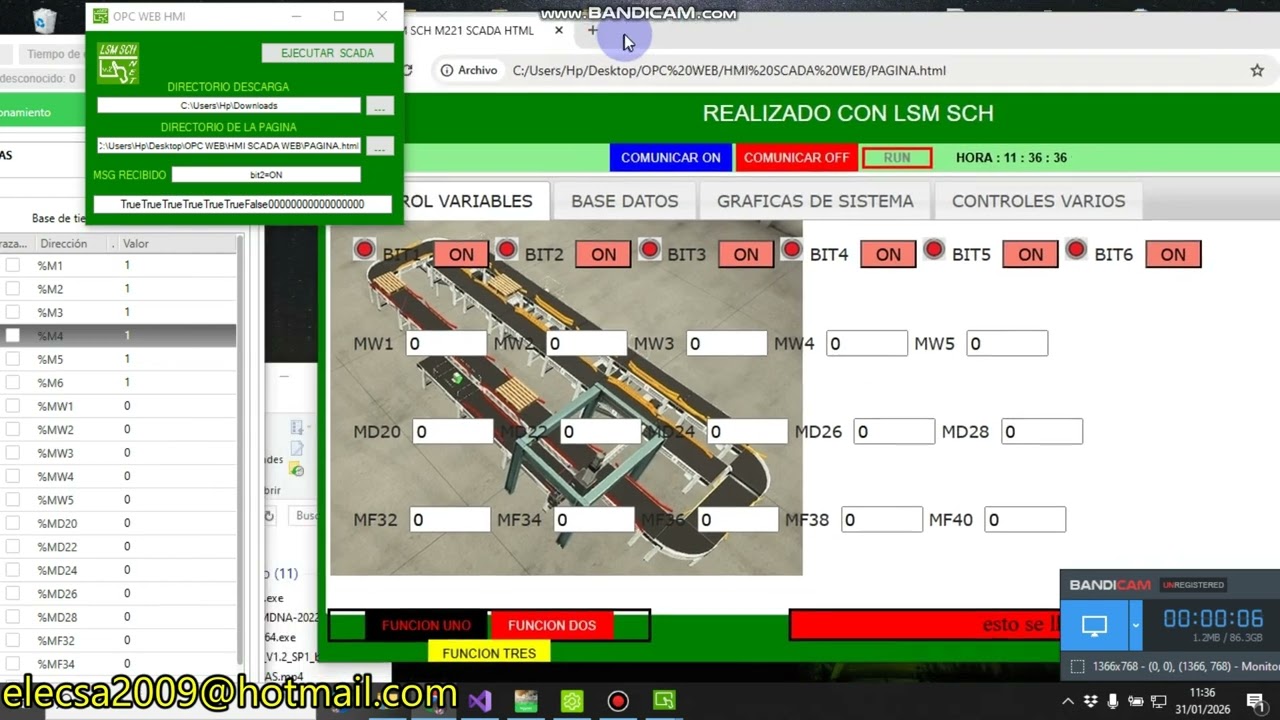The image size is (1280, 720).
Task: Click the browser reload icon
Action: (406, 71)
